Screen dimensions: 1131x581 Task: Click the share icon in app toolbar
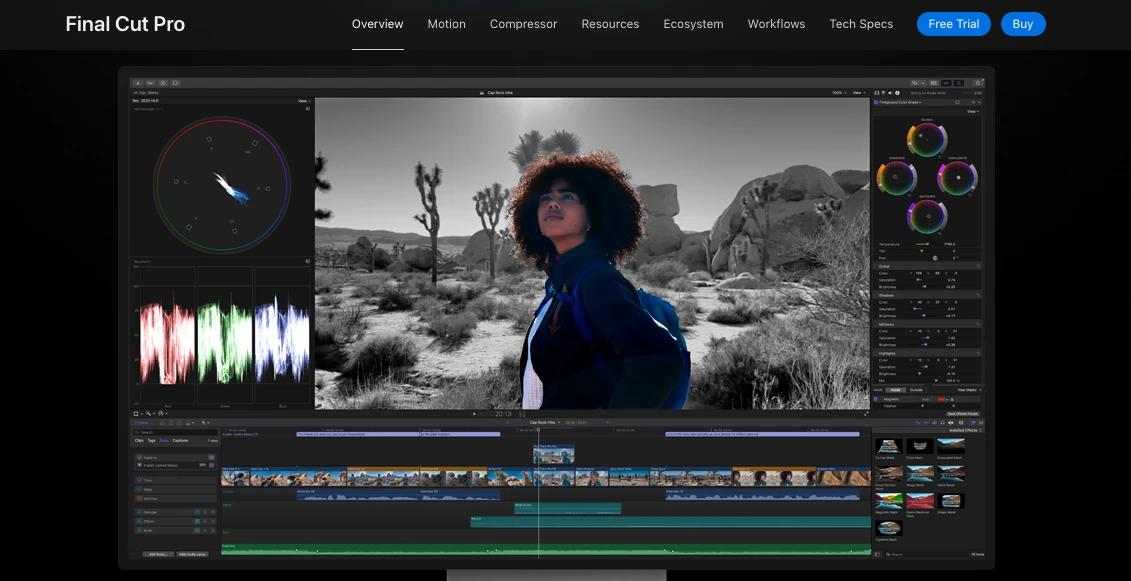[x=977, y=83]
